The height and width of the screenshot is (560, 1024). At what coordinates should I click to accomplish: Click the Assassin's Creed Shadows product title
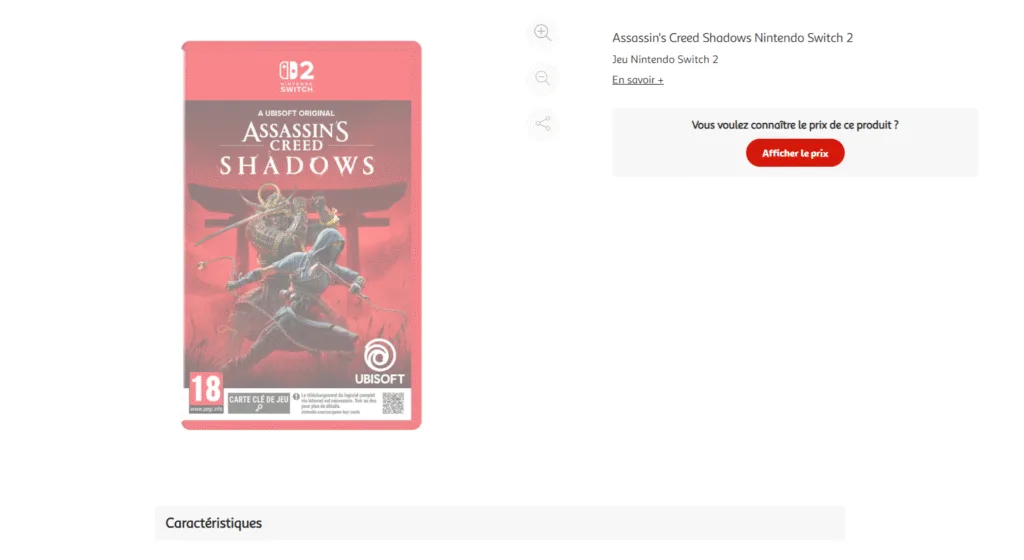[732, 38]
